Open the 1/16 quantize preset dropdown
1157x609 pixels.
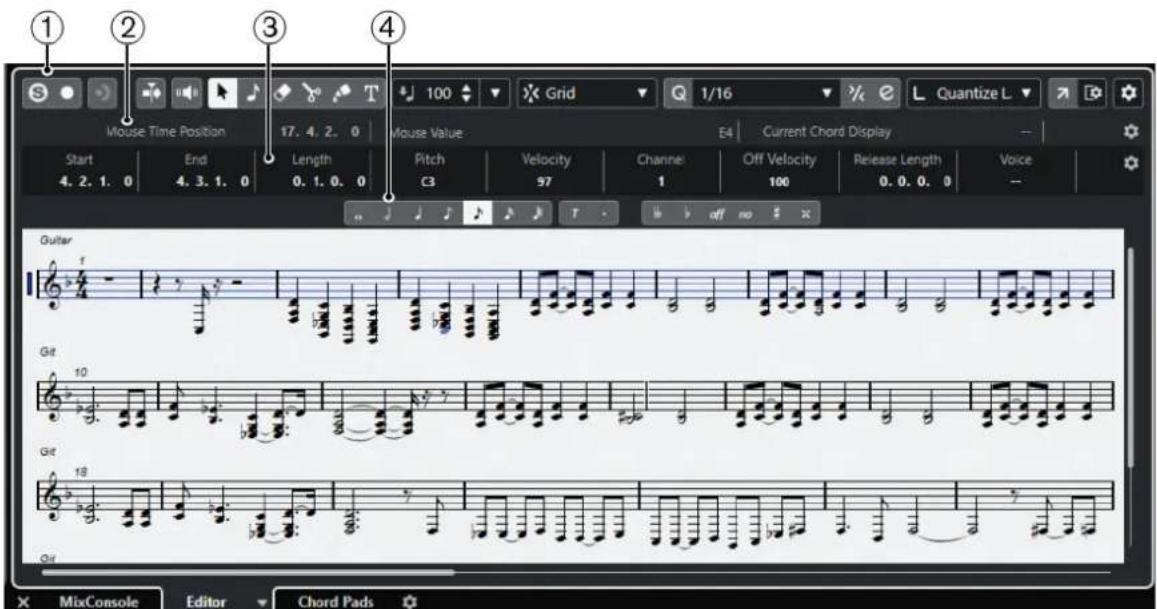pos(766,93)
